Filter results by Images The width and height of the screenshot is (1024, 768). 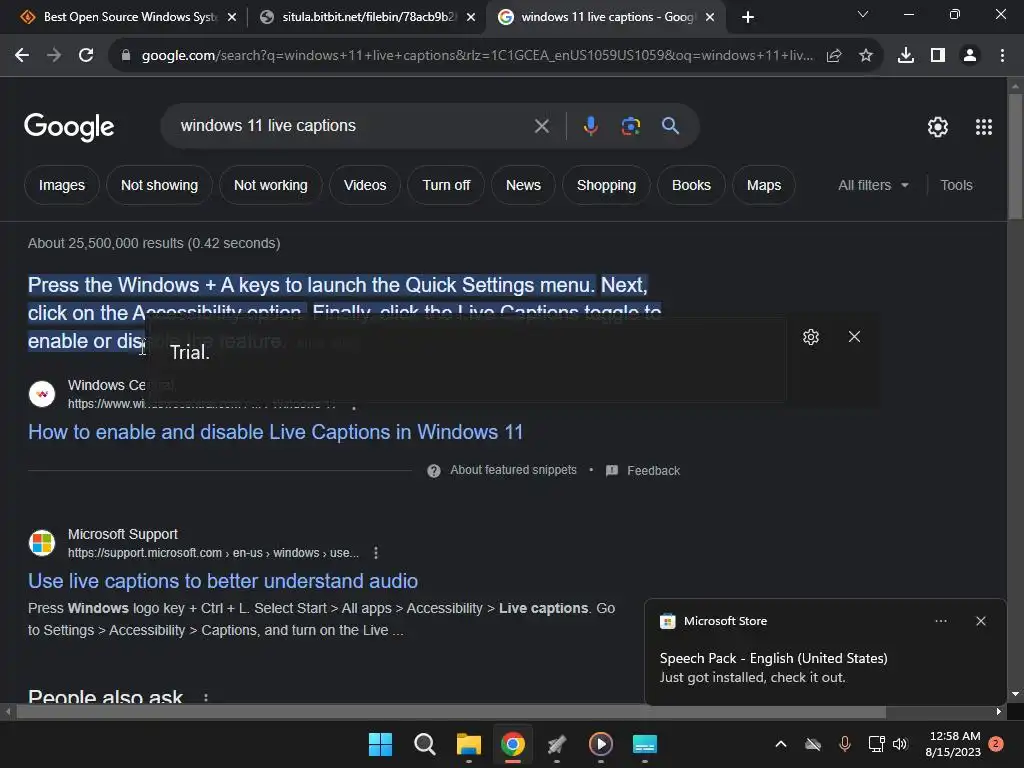[x=62, y=185]
